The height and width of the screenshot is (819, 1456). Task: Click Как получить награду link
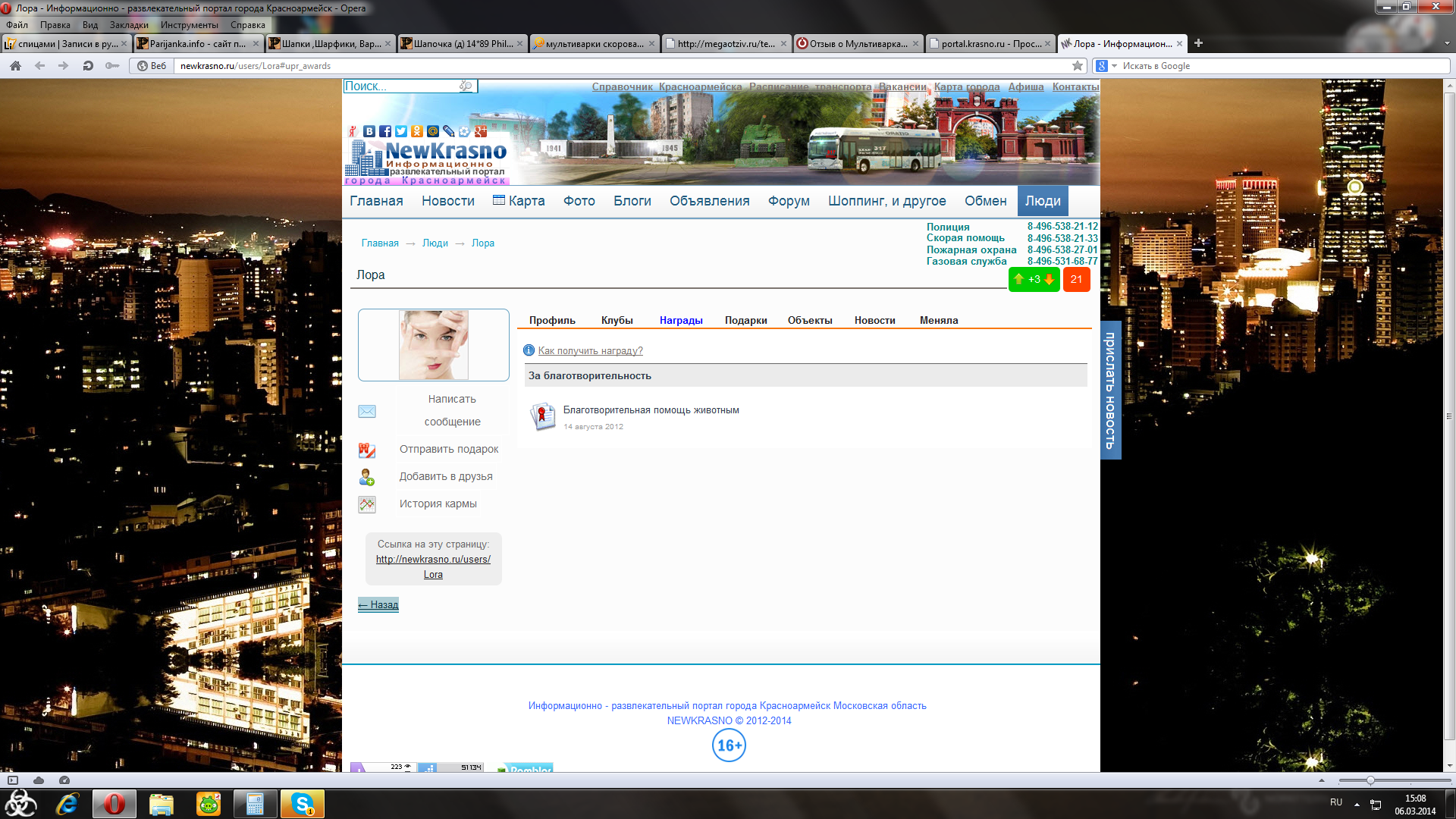(x=590, y=350)
